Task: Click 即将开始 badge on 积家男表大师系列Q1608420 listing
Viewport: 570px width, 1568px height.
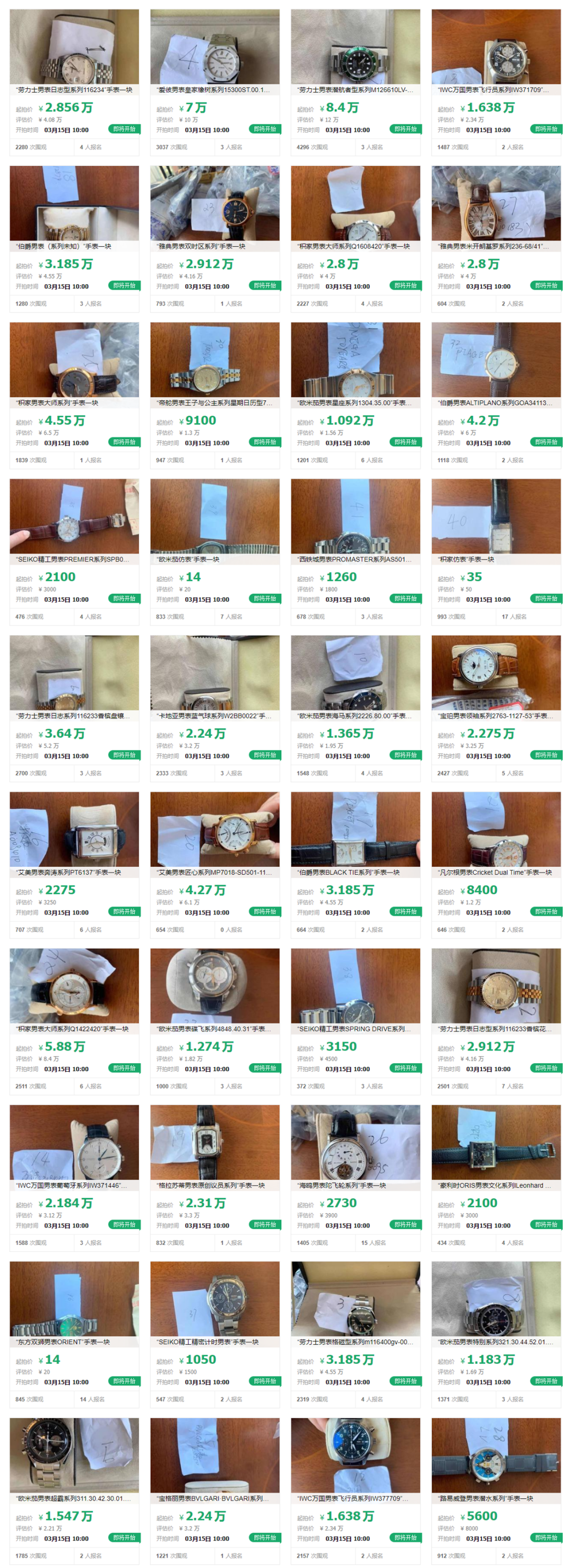Action: [405, 286]
